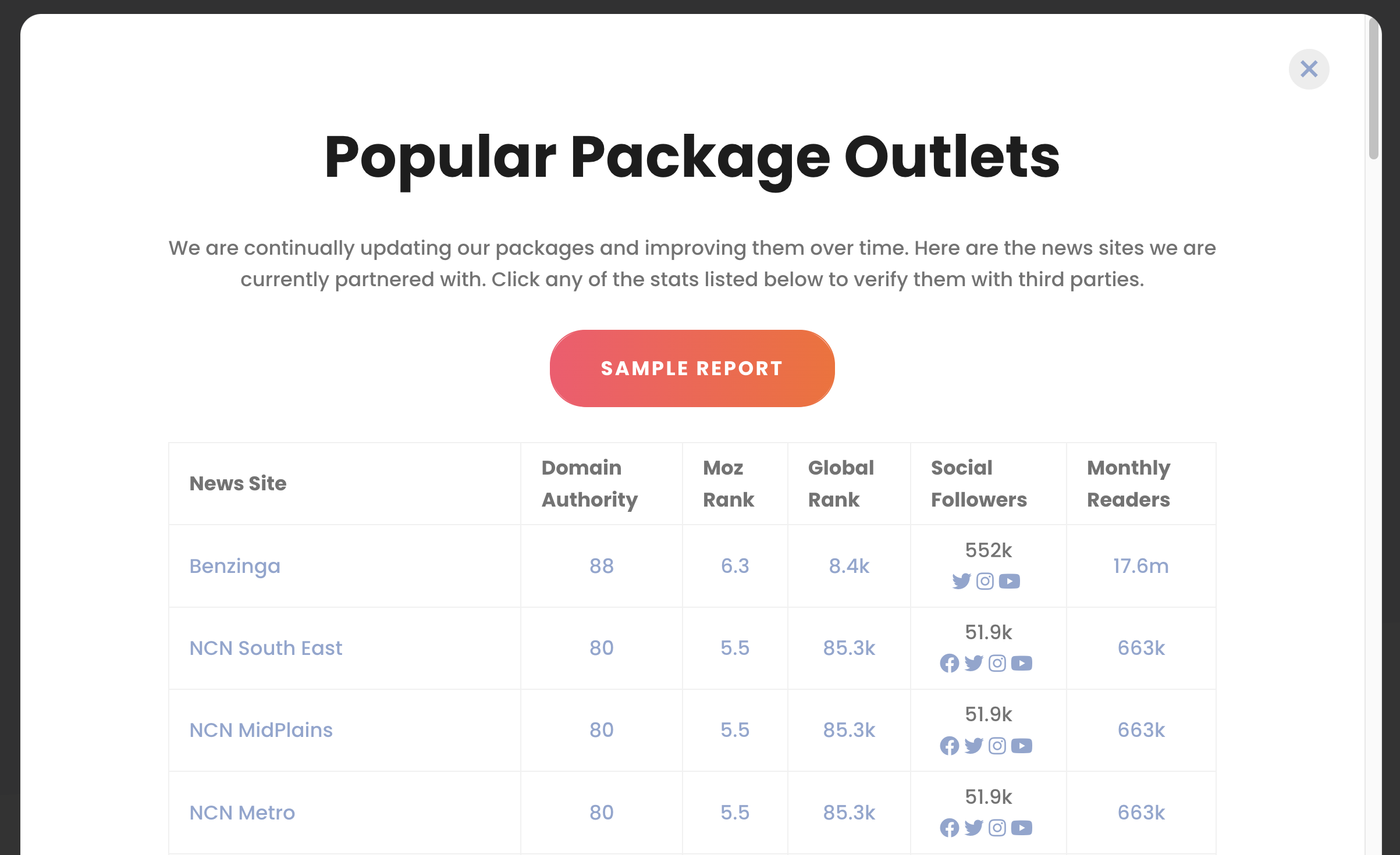The height and width of the screenshot is (855, 1400).
Task: Click the SAMPLE REPORT button
Action: 692,368
